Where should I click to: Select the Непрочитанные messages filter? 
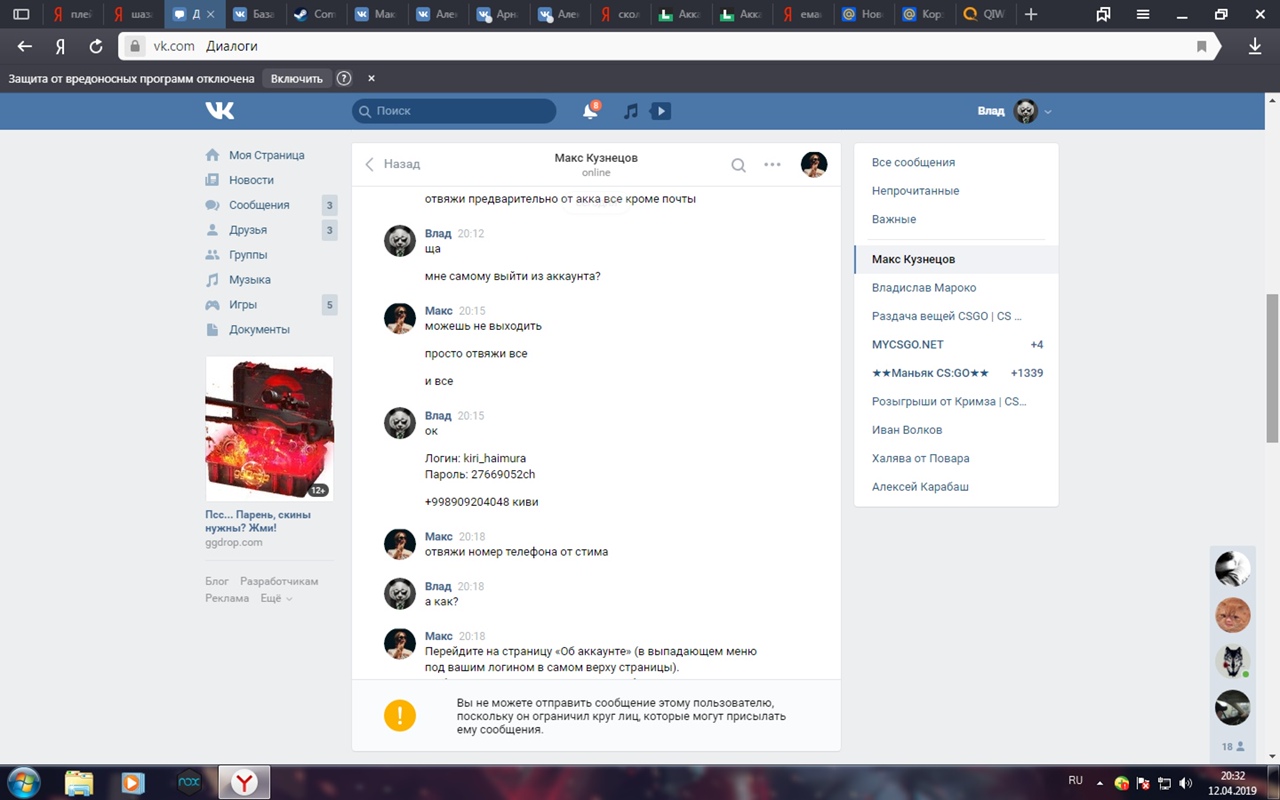tap(915, 190)
